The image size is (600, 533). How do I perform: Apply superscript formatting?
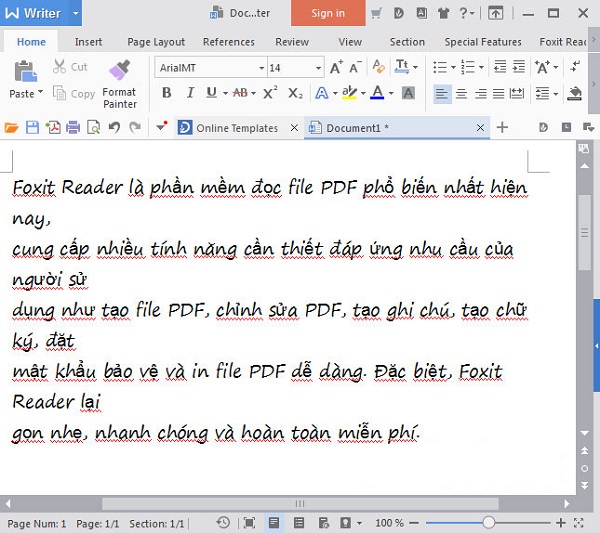(x=270, y=93)
